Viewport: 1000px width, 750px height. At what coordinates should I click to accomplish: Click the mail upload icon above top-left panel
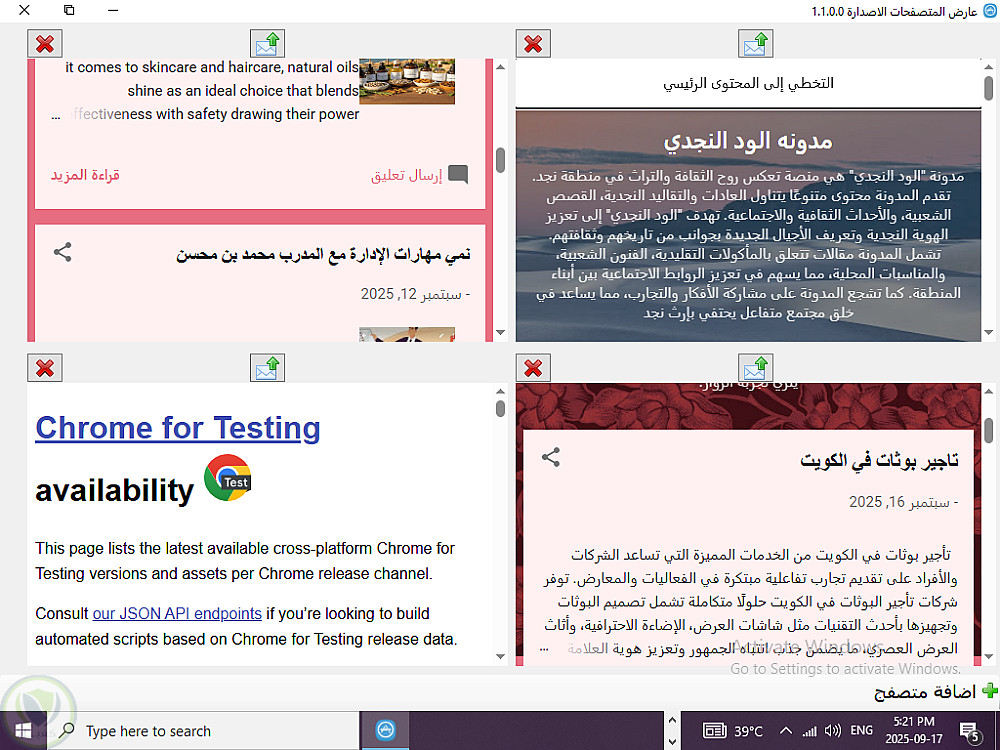[267, 43]
